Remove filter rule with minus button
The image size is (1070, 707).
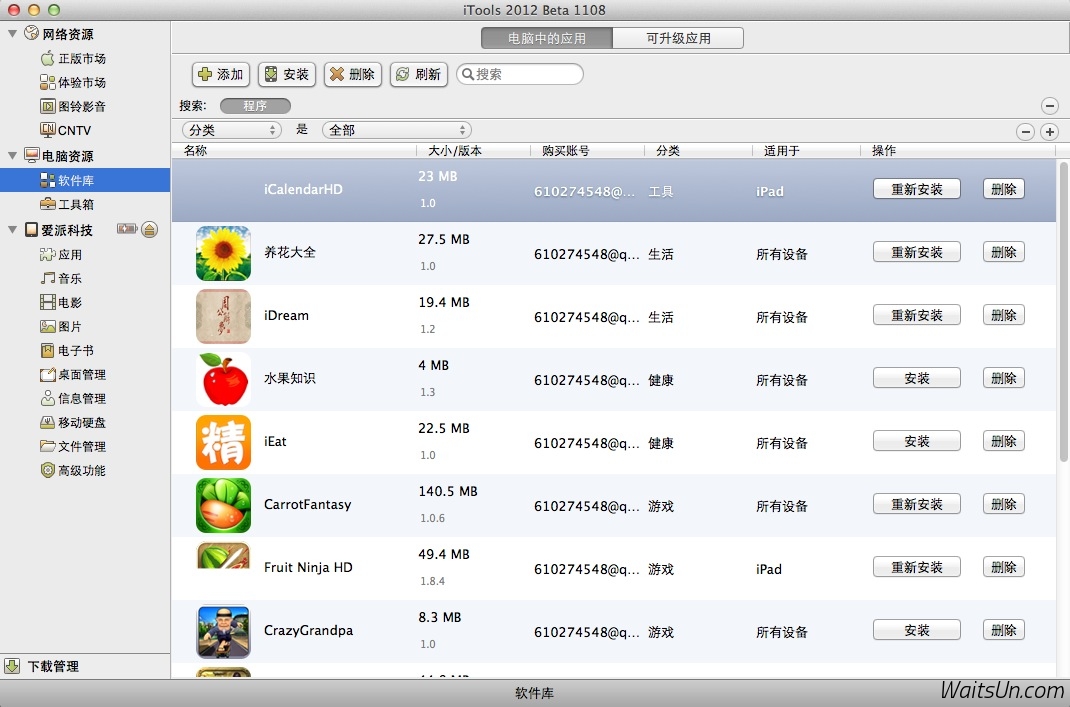pyautogui.click(x=1025, y=131)
